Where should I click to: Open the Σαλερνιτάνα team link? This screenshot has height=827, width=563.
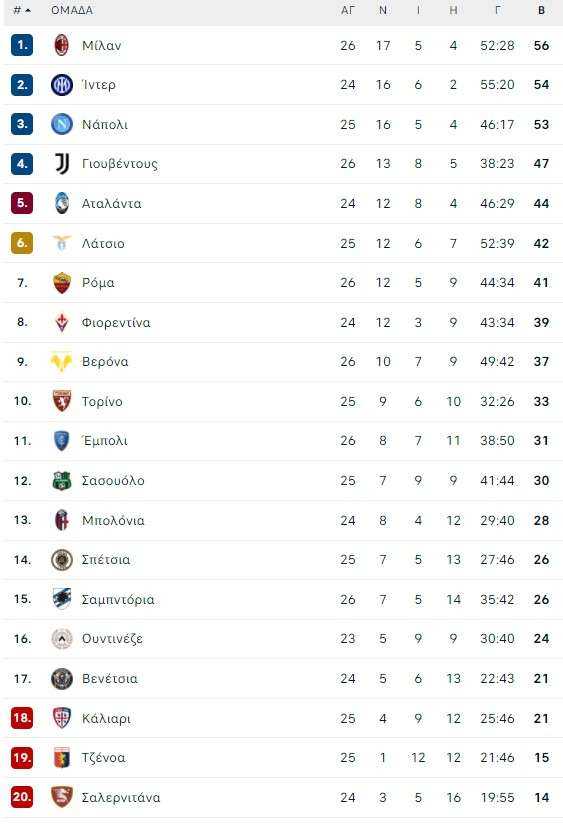[x=121, y=797]
